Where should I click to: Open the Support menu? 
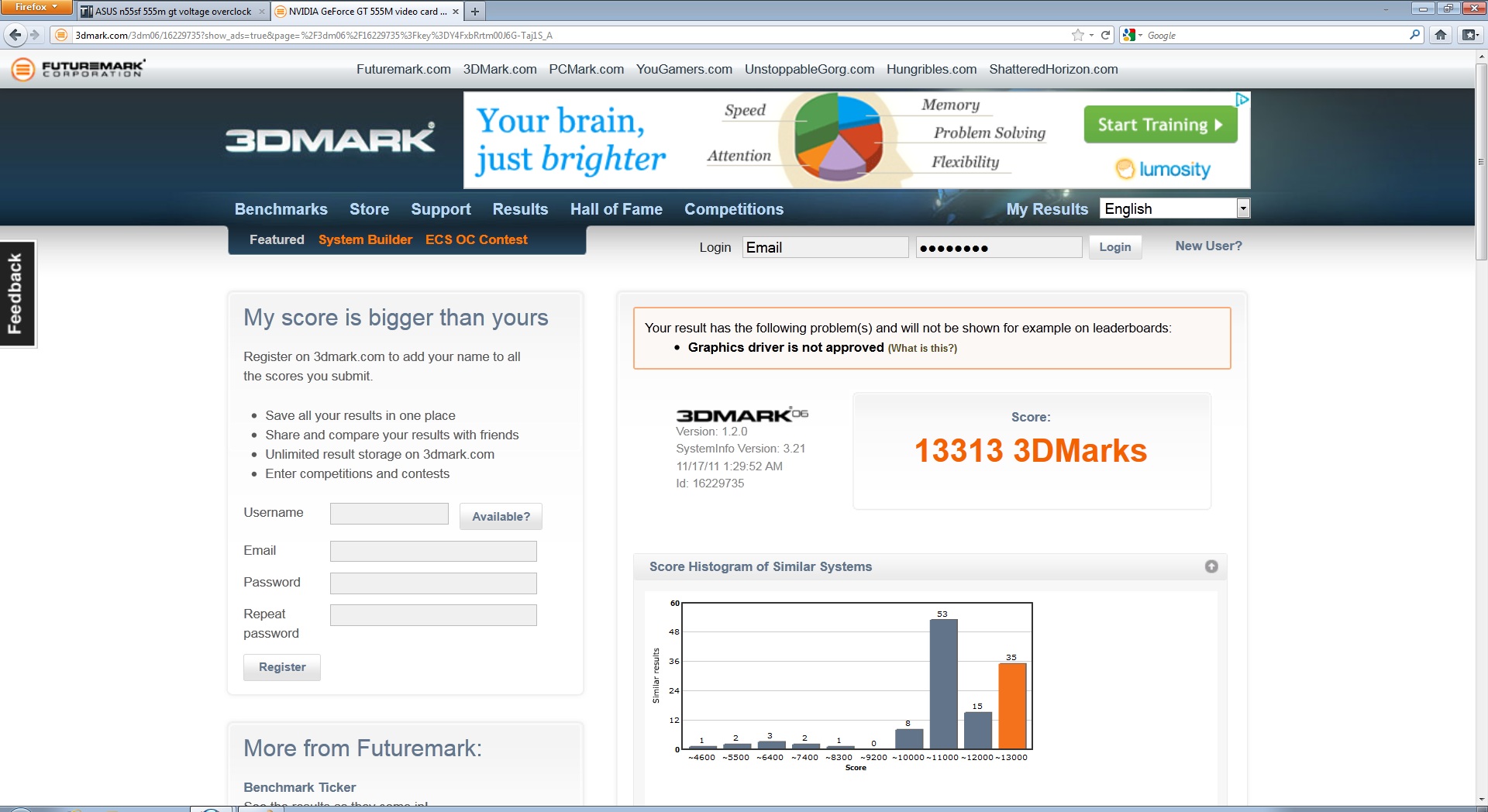point(441,209)
